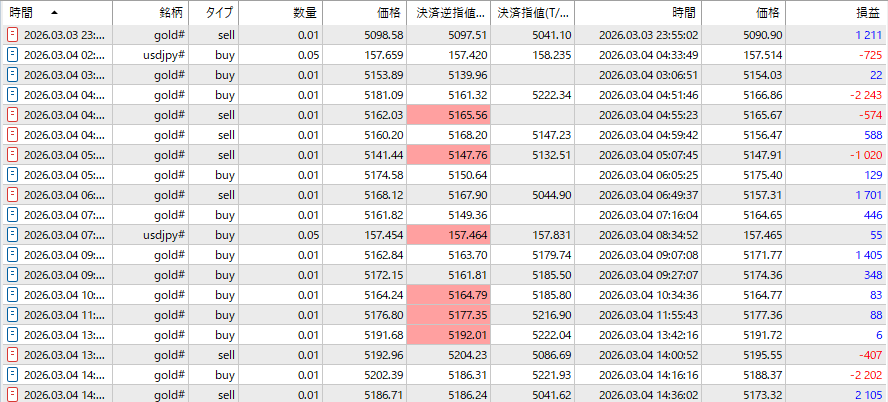Click the row icon for gold buy at 5153.89
This screenshot has height=402, width=888.
pyautogui.click(x=13, y=75)
